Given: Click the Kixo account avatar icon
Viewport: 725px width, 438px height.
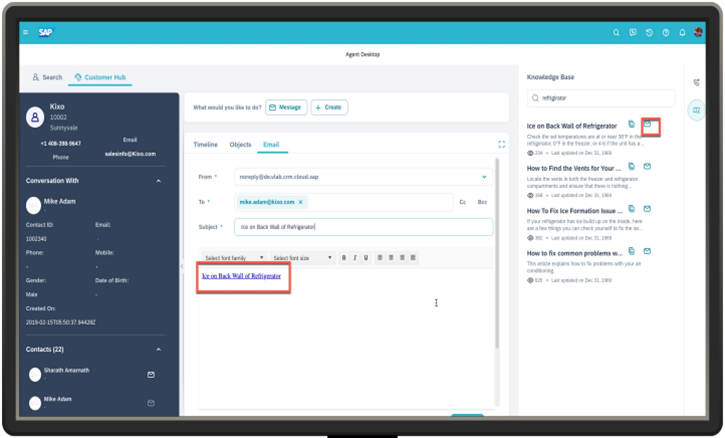Looking at the screenshot, I should pyautogui.click(x=35, y=117).
